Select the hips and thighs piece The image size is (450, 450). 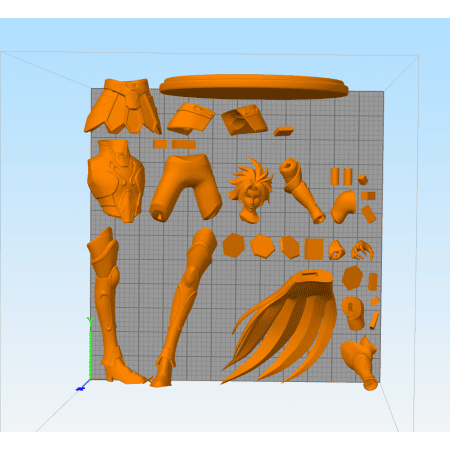pyautogui.click(x=185, y=187)
